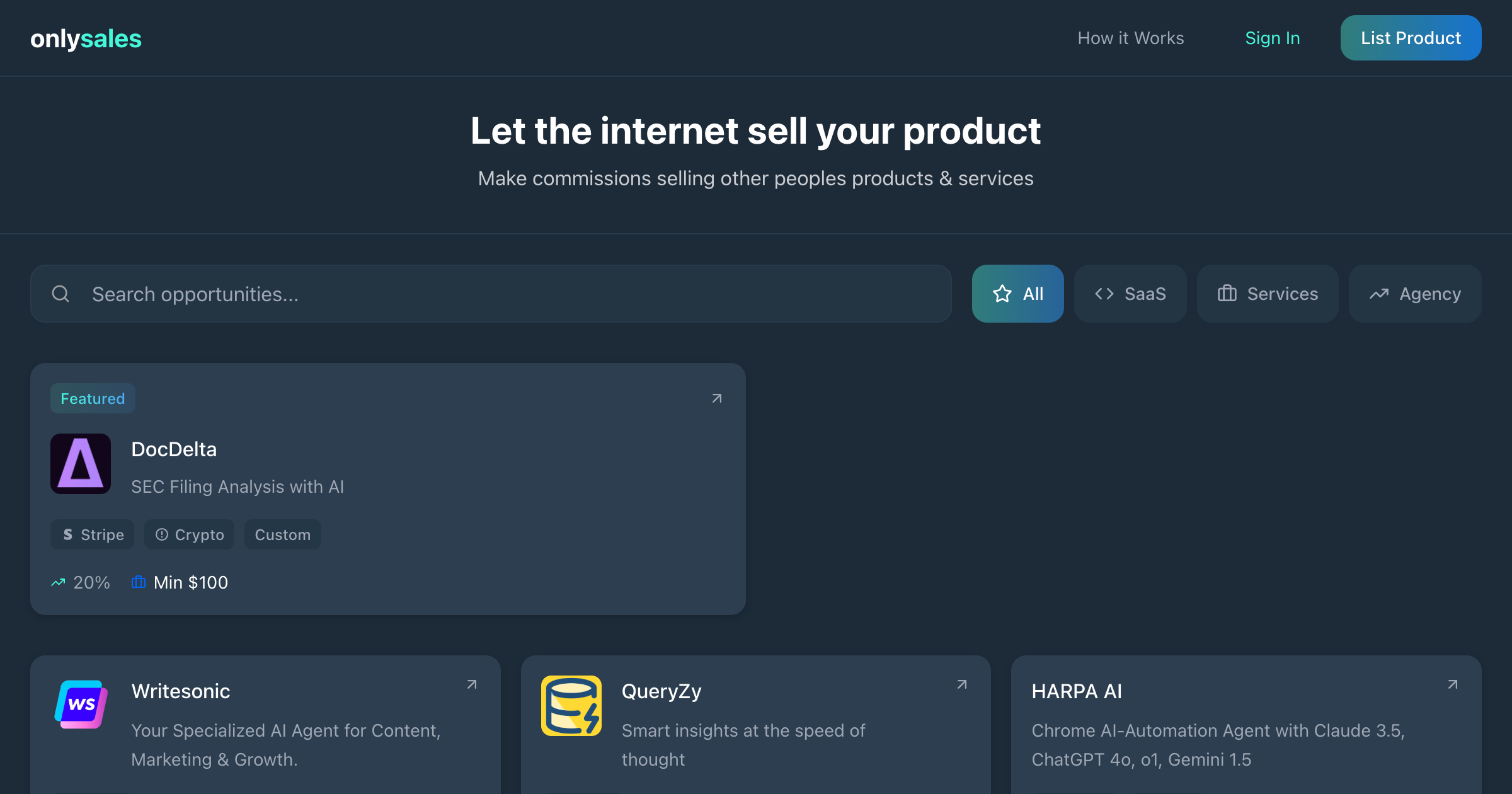The height and width of the screenshot is (794, 1512).
Task: Click the 20% commission trend icon
Action: click(58, 582)
